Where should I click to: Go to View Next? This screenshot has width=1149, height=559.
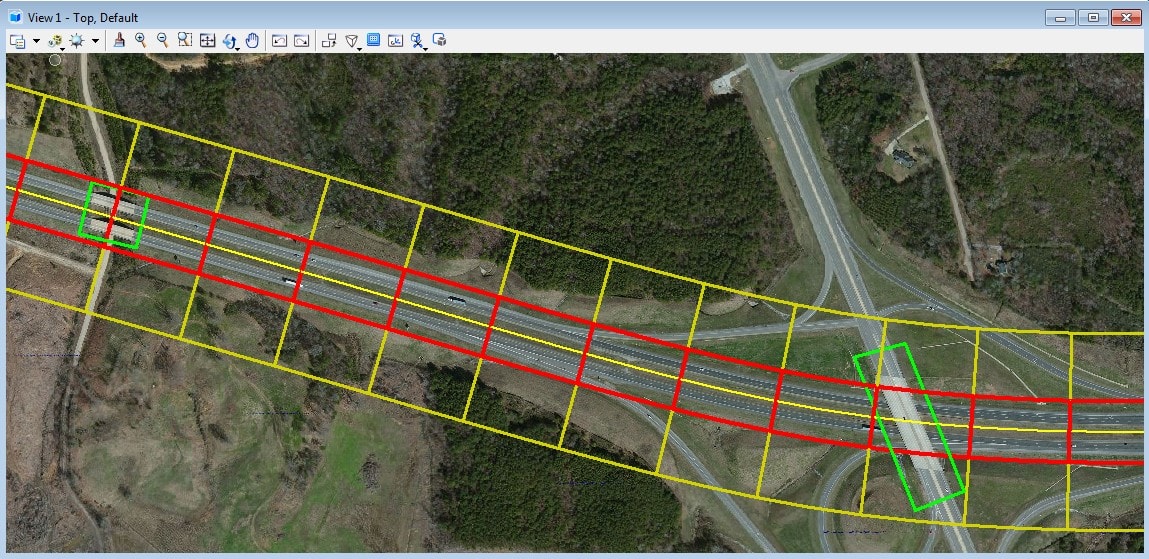301,41
